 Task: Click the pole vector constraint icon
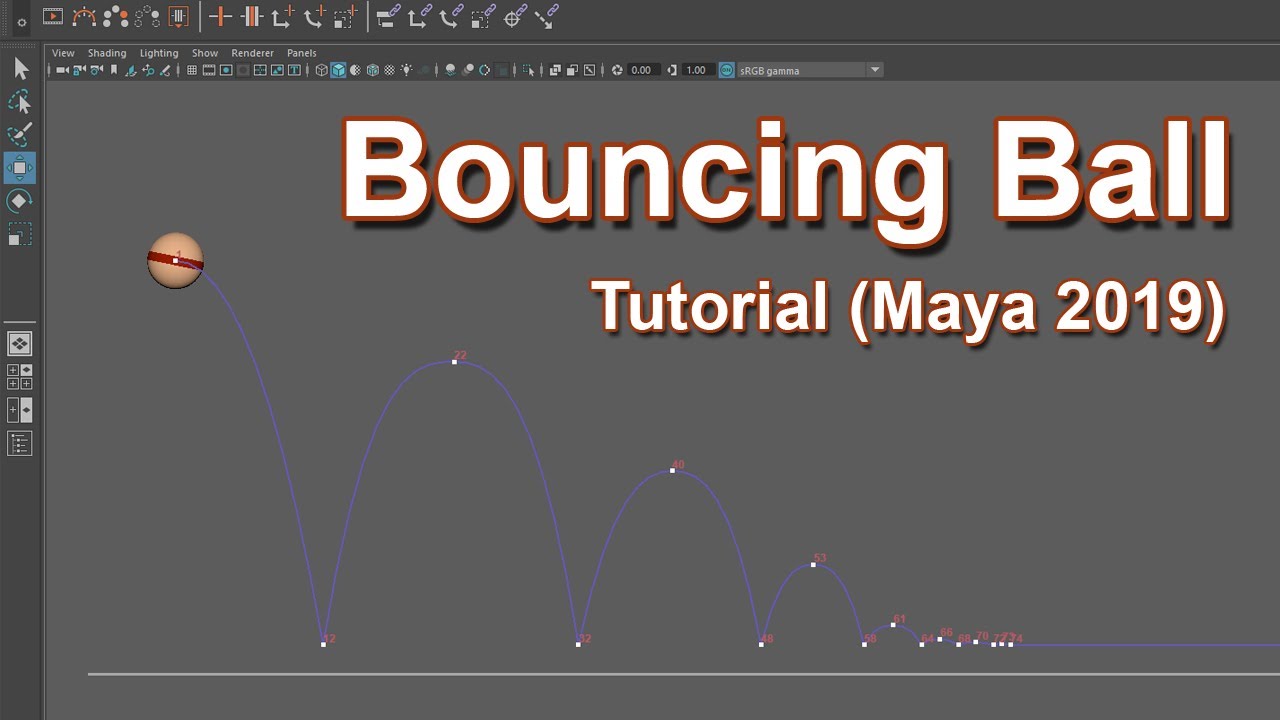point(546,16)
